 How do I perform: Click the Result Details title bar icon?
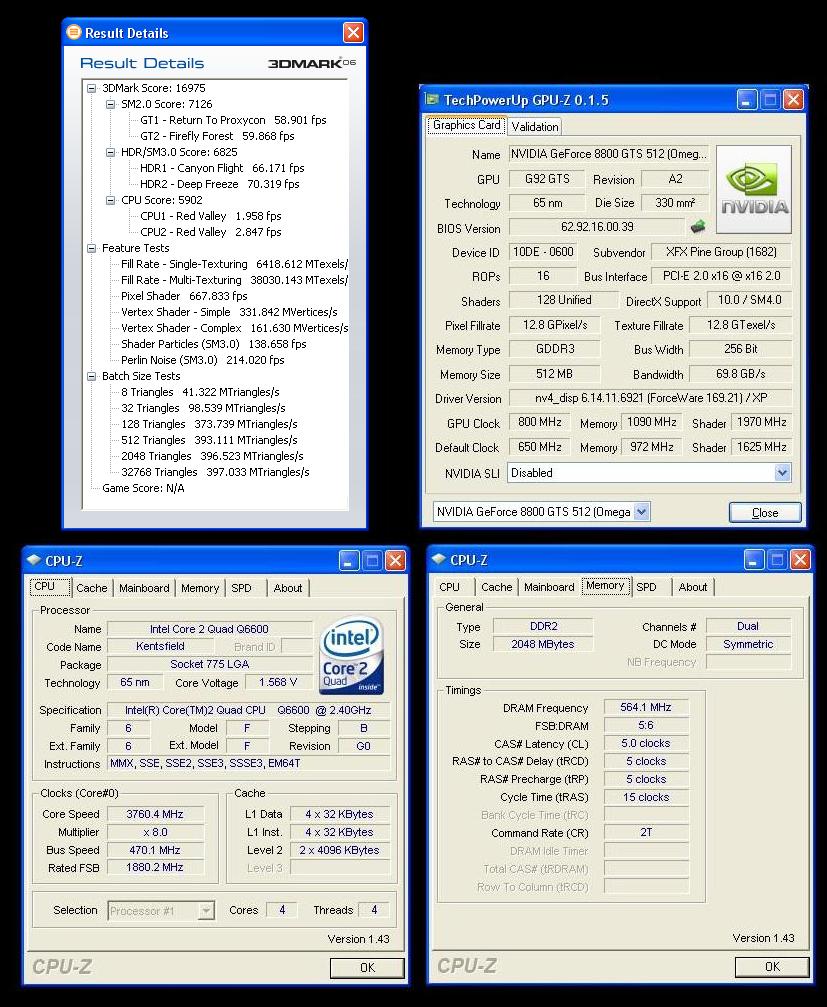74,32
